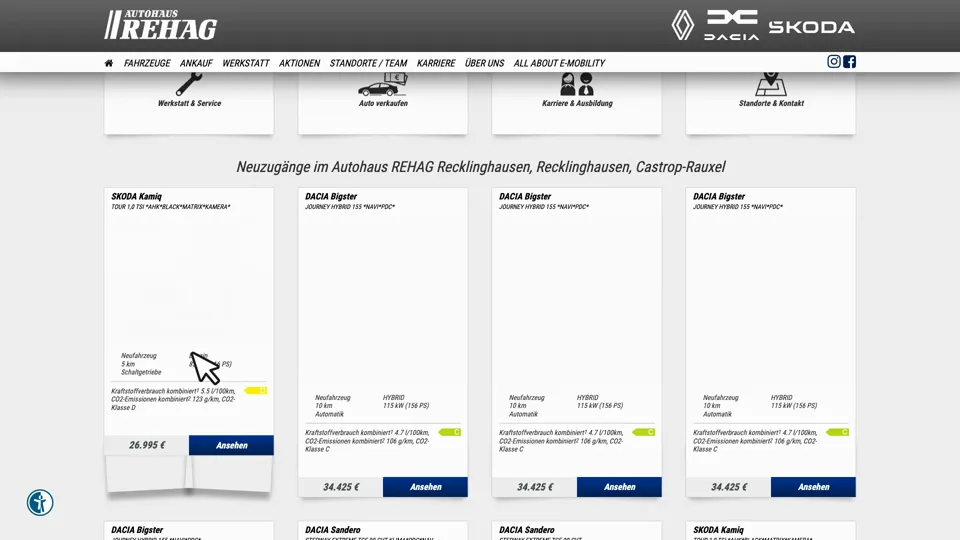Click Ansehen on the second card, first Dacia Bigster
This screenshot has width=960, height=540.
[426, 487]
